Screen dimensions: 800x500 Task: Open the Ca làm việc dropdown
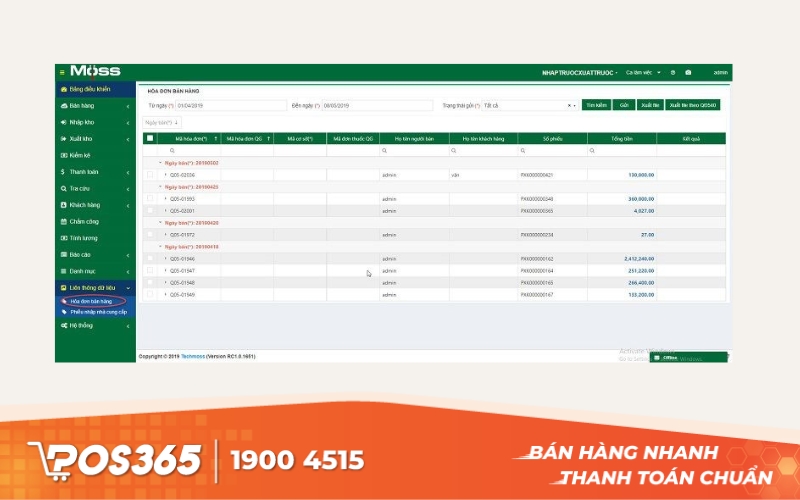tap(643, 72)
